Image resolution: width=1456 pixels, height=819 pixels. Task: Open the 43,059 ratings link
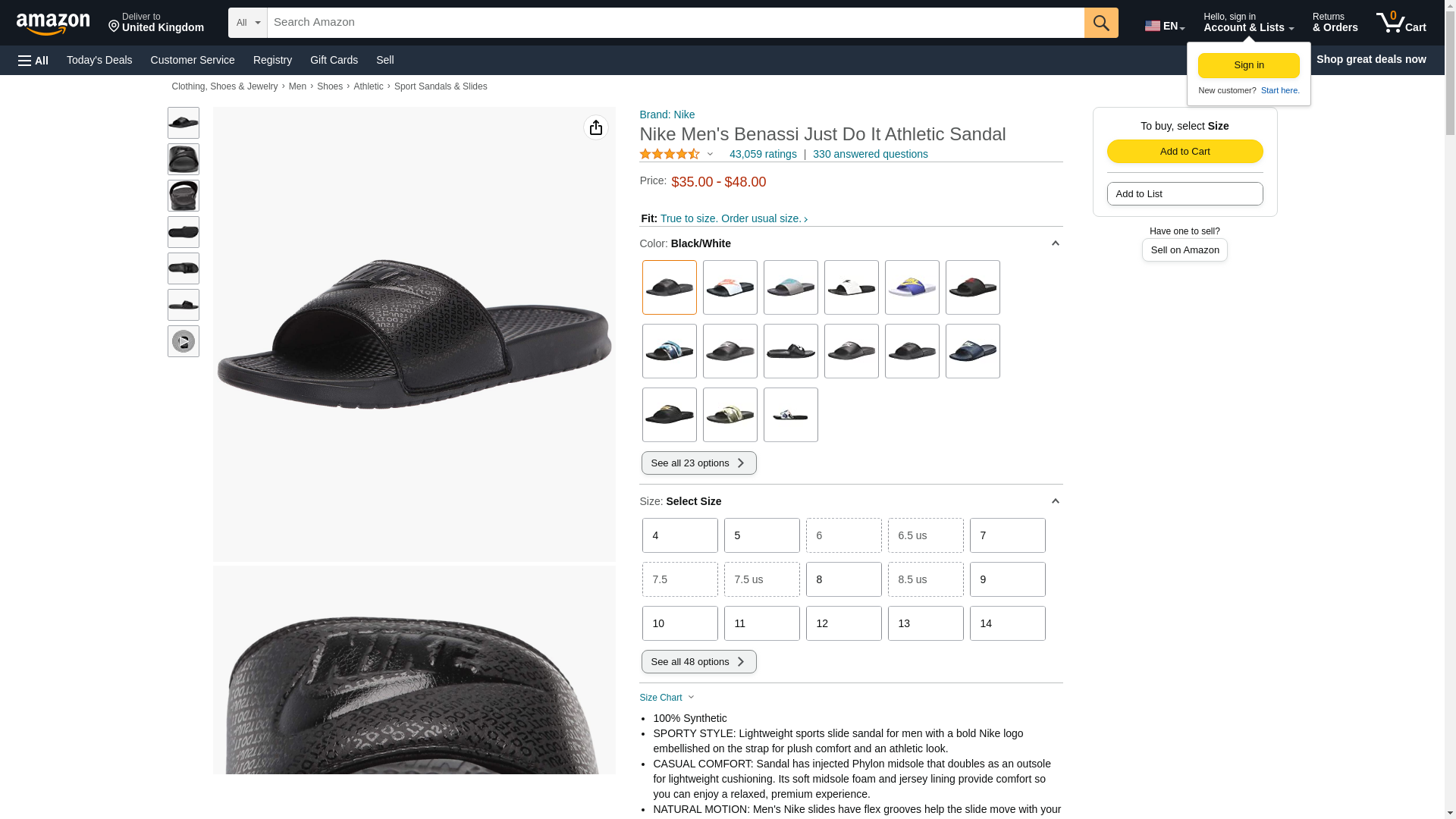763,154
